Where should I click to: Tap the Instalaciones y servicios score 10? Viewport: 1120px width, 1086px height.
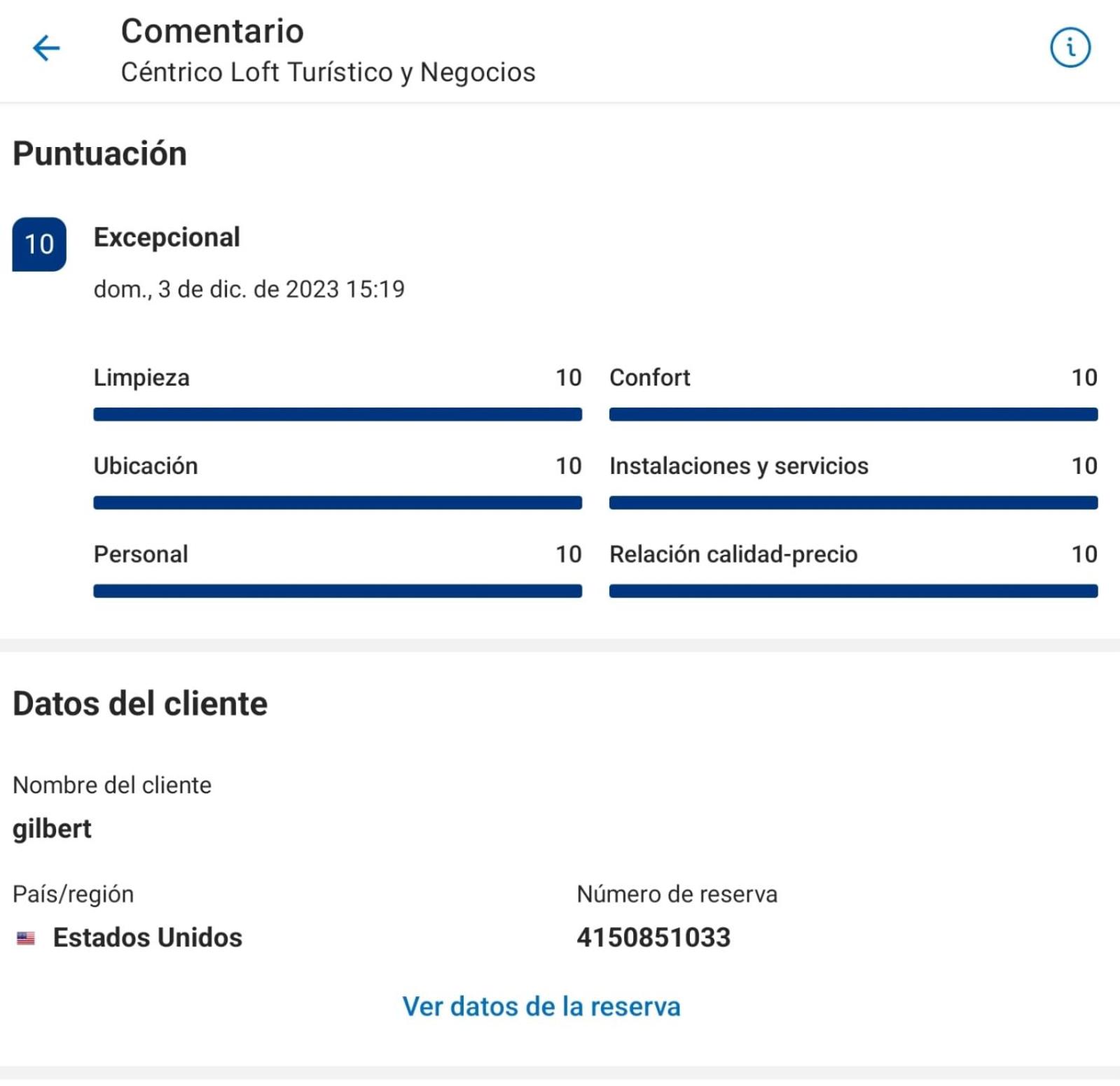click(x=1084, y=466)
